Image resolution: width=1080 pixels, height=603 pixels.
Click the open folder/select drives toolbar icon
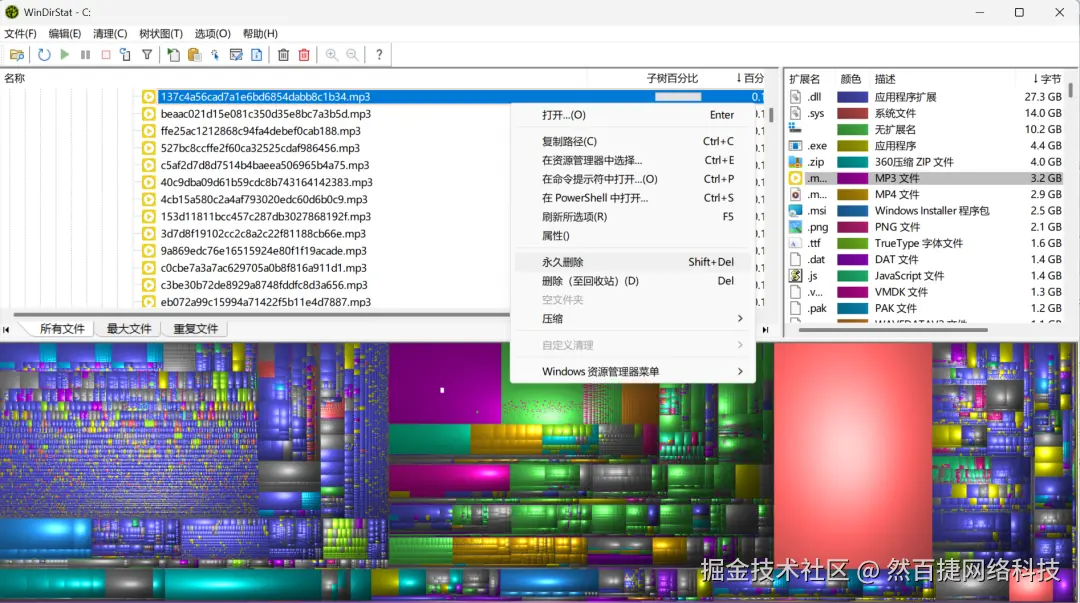pos(17,54)
